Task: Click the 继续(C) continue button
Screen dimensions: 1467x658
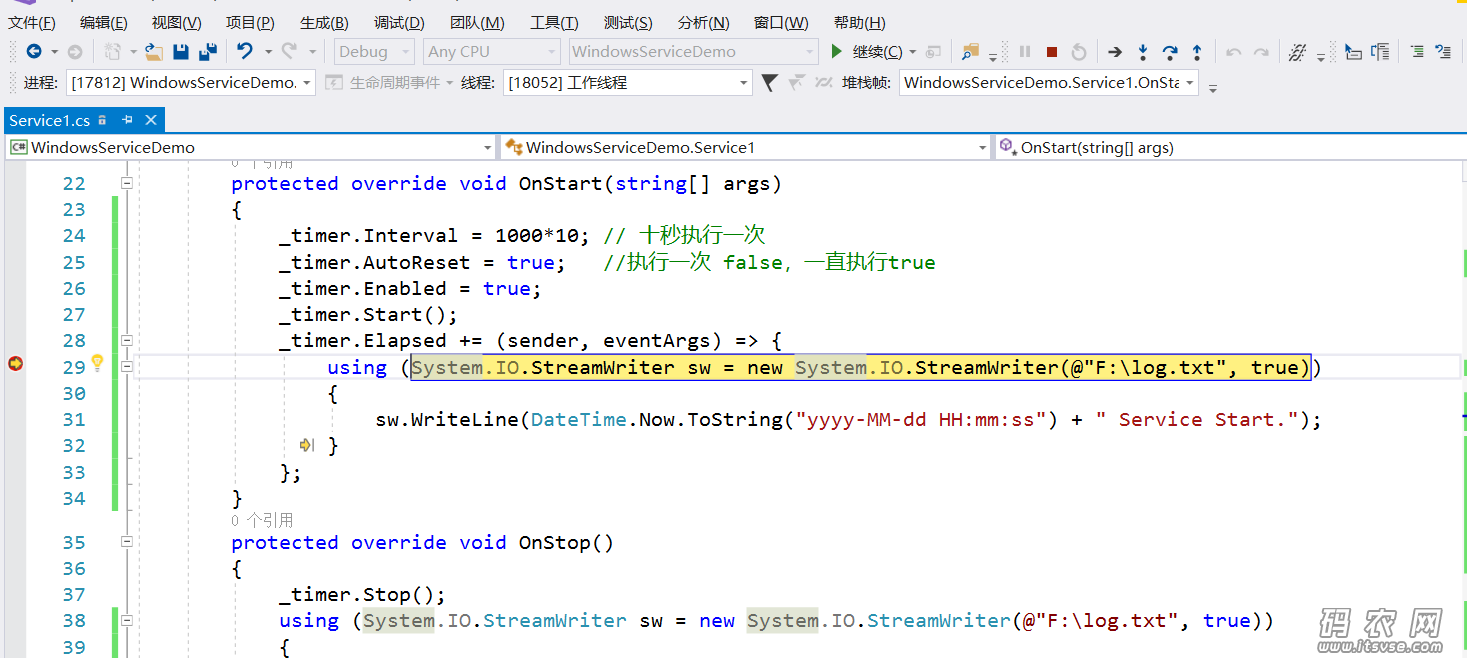Action: [x=866, y=51]
